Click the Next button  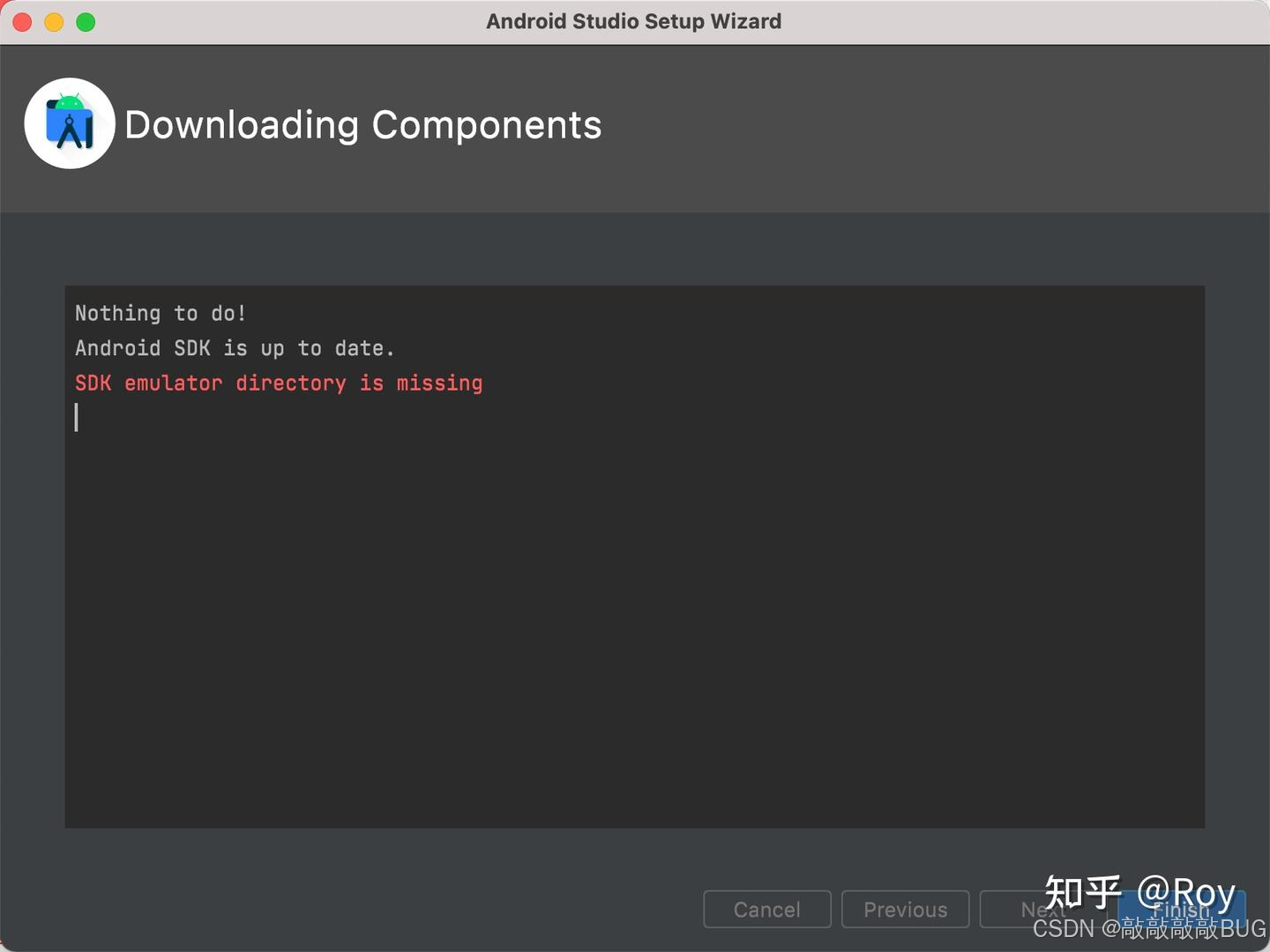1043,909
